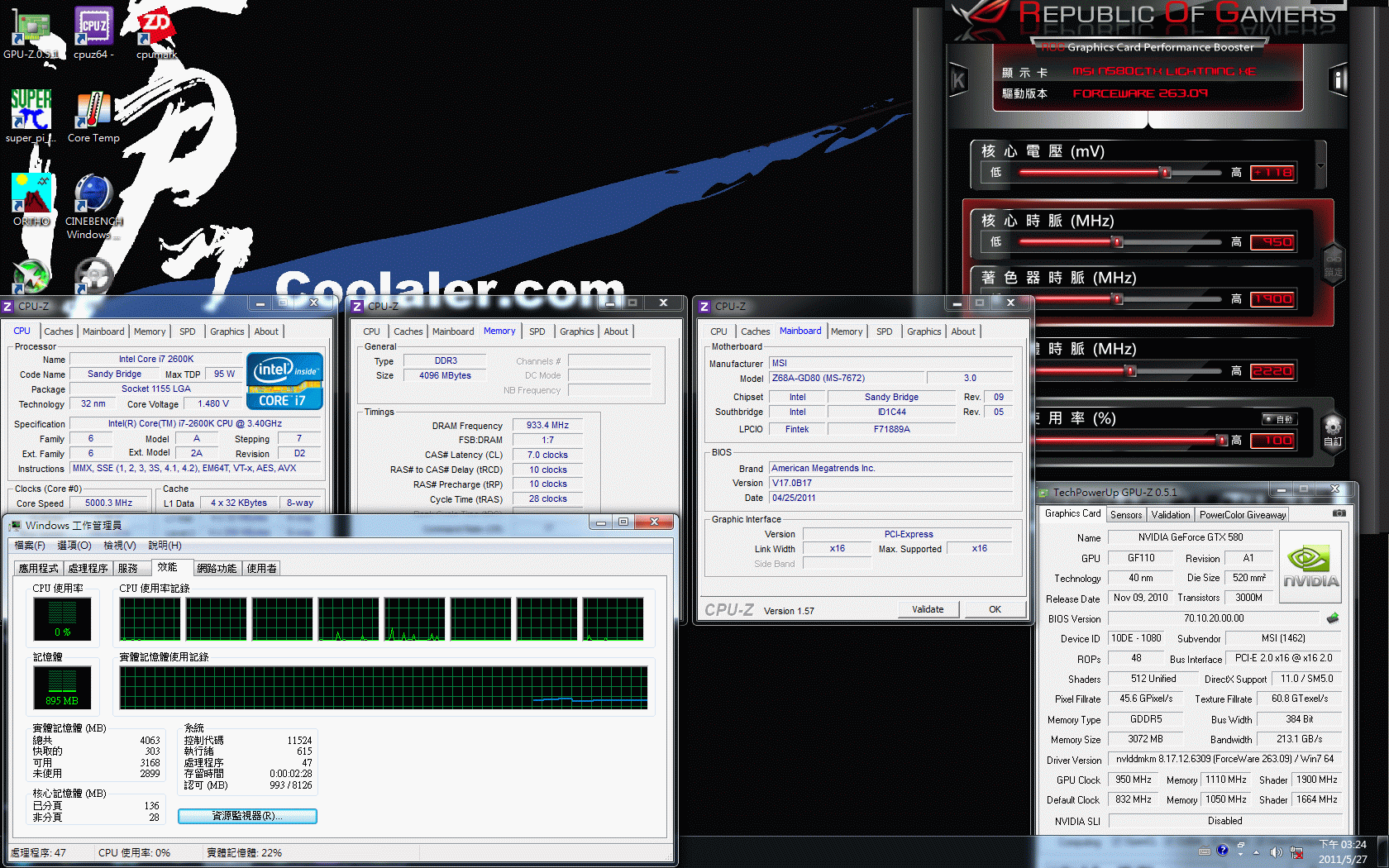The image size is (1389, 868).
Task: Open the volume speaker icon in system tray
Action: click(x=1276, y=851)
